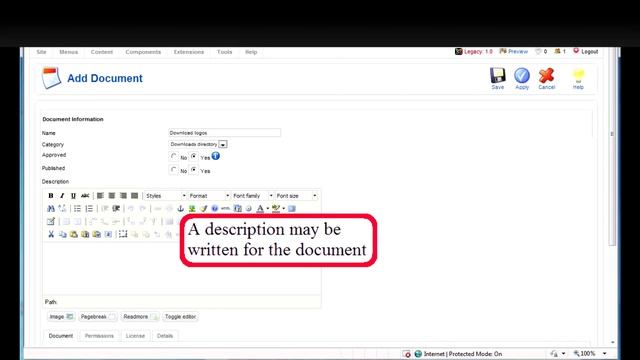Screen dimensions: 640x360
Task: Select the Document tab
Action: [x=61, y=336]
